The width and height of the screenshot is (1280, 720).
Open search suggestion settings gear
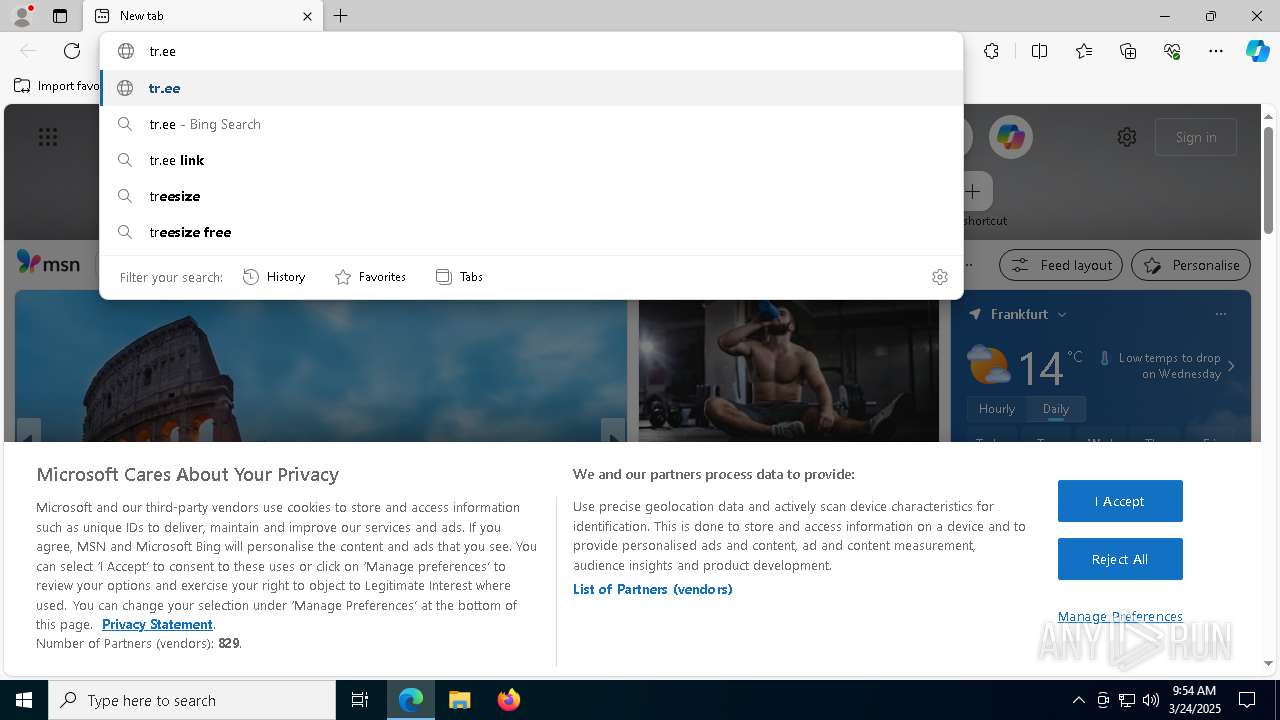pyautogui.click(x=940, y=277)
